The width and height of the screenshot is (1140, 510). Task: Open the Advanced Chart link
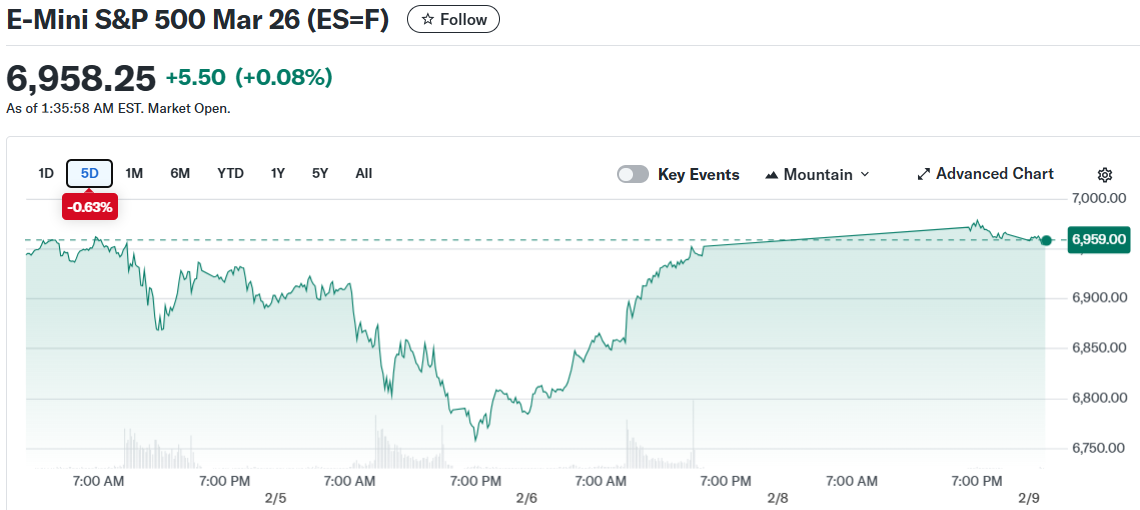tap(985, 174)
